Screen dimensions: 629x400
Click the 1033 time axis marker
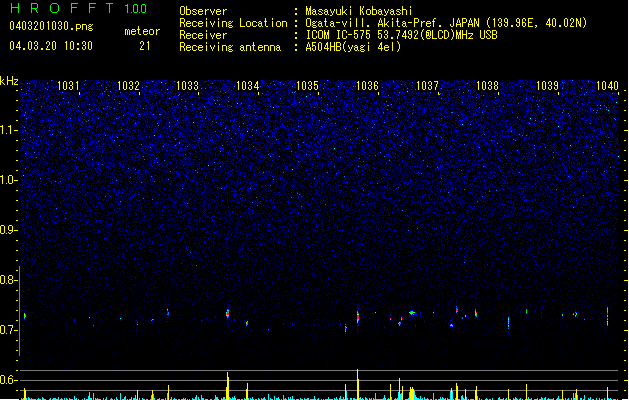188,86
